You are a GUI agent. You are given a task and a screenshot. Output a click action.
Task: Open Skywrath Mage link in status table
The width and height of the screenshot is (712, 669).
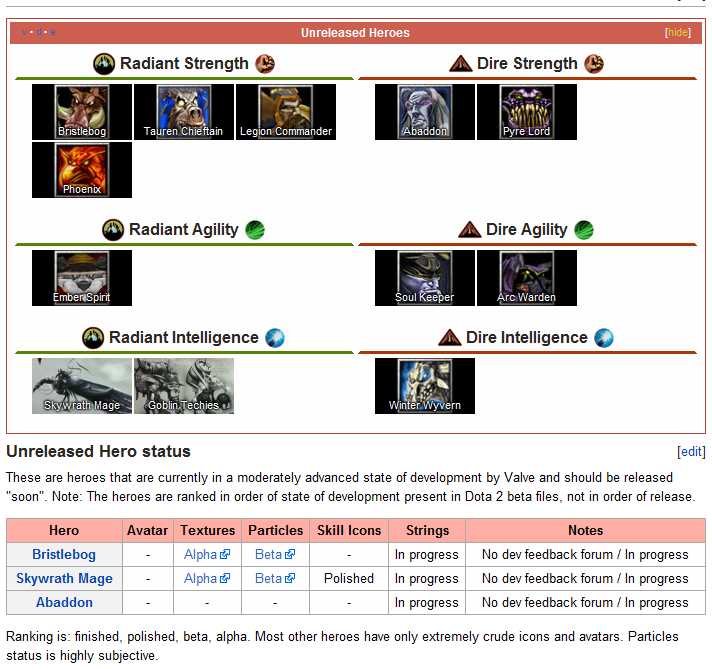[64, 578]
